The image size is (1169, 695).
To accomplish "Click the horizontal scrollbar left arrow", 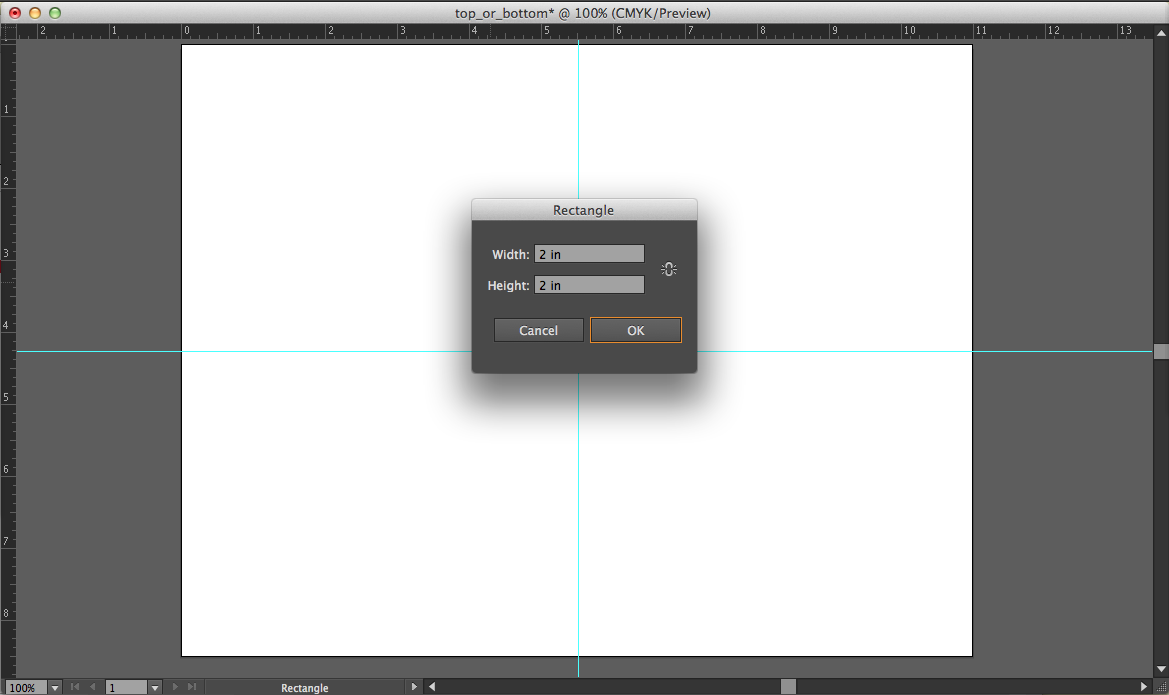I will tap(432, 687).
